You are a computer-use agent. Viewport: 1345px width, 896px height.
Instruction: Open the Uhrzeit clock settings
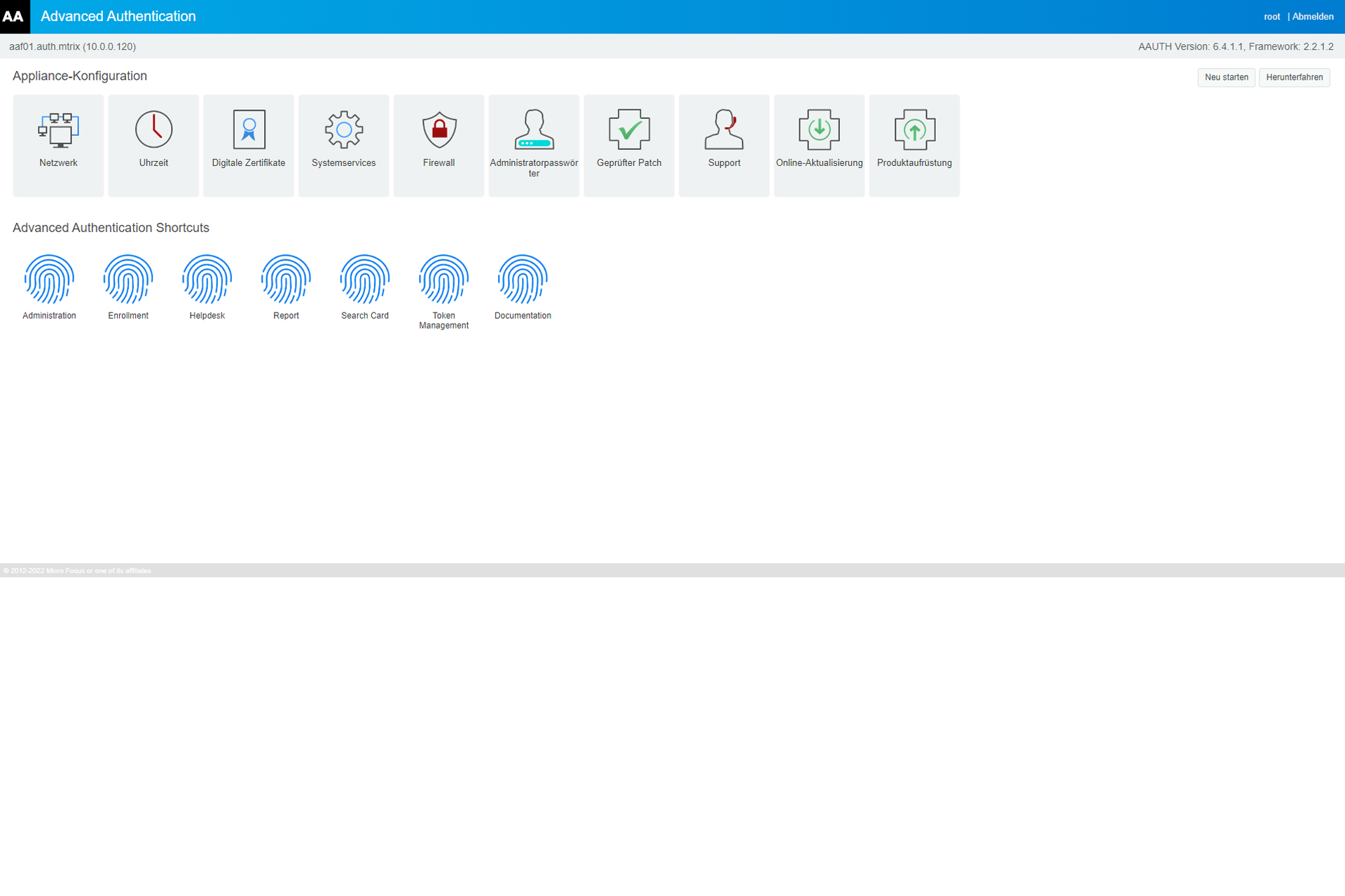point(153,145)
